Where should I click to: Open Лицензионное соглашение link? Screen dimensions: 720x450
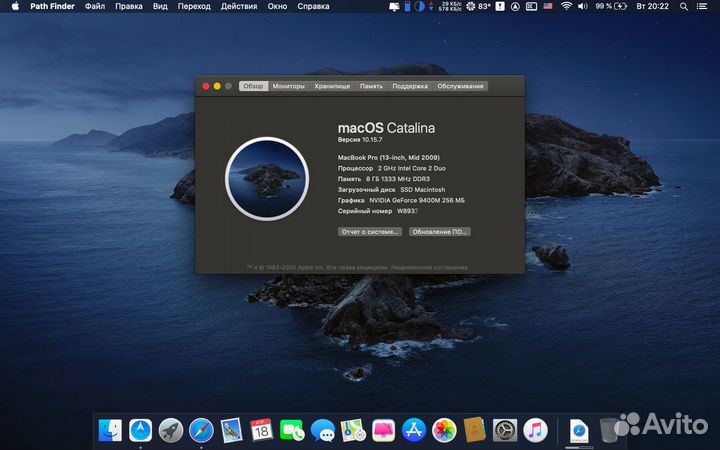click(429, 267)
